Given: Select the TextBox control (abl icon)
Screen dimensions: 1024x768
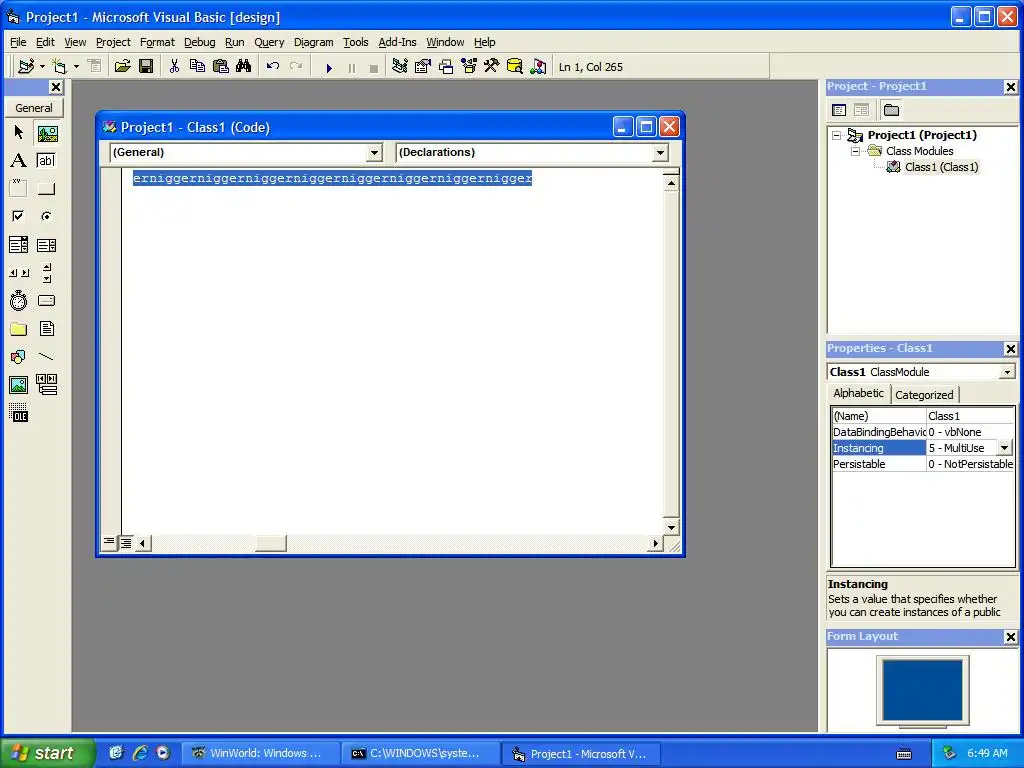Looking at the screenshot, I should (x=46, y=161).
